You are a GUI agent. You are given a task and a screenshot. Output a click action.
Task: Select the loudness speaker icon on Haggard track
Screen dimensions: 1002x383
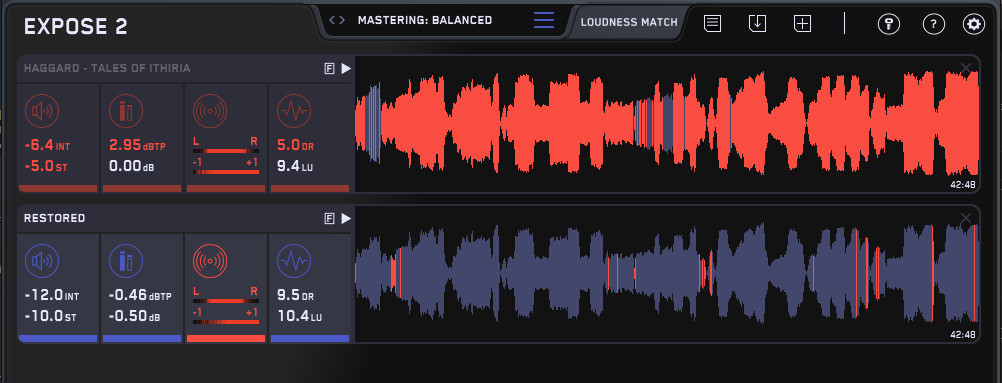pos(42,111)
